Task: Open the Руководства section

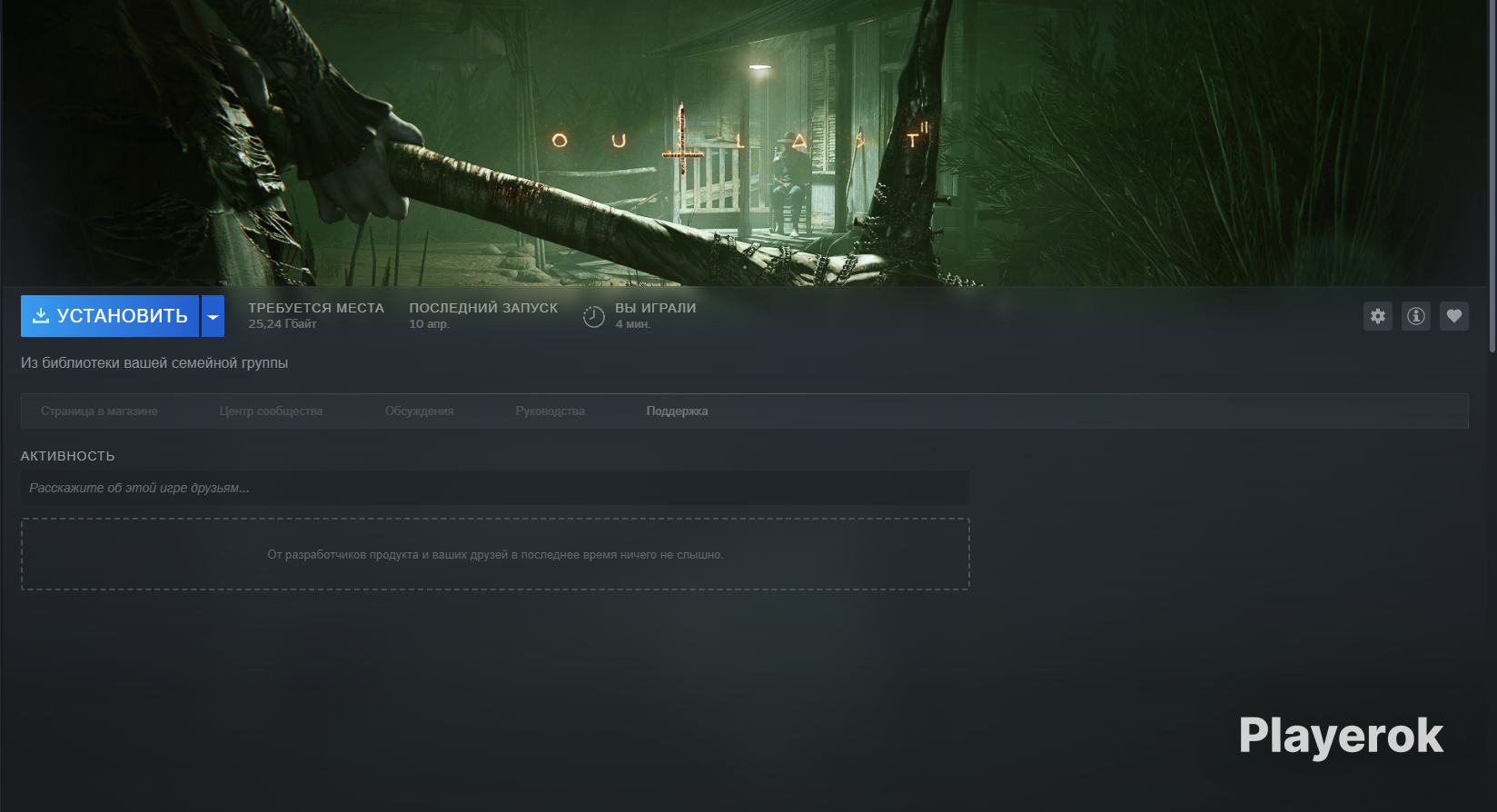Action: [550, 411]
